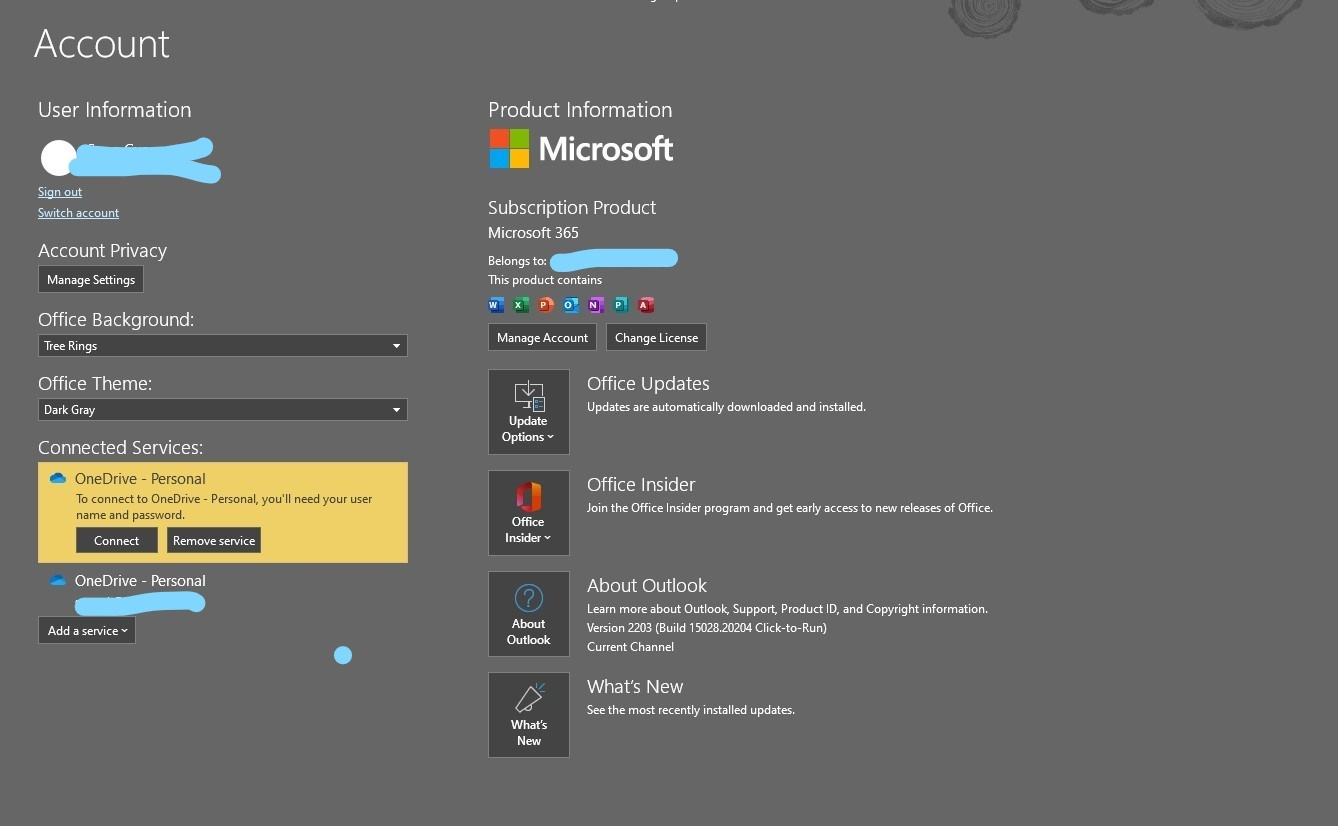Click the Microsoft four-color logo
This screenshot has height=826, width=1338.
point(509,149)
